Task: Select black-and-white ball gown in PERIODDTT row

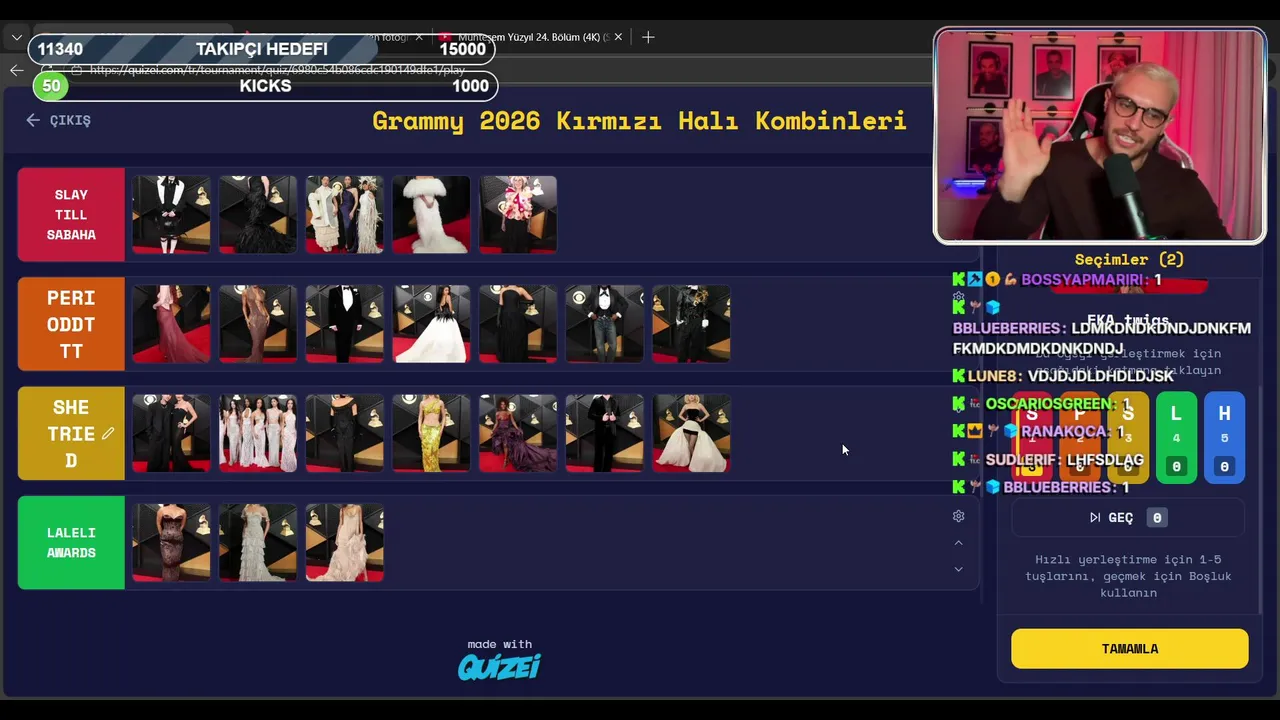Action: [x=431, y=324]
